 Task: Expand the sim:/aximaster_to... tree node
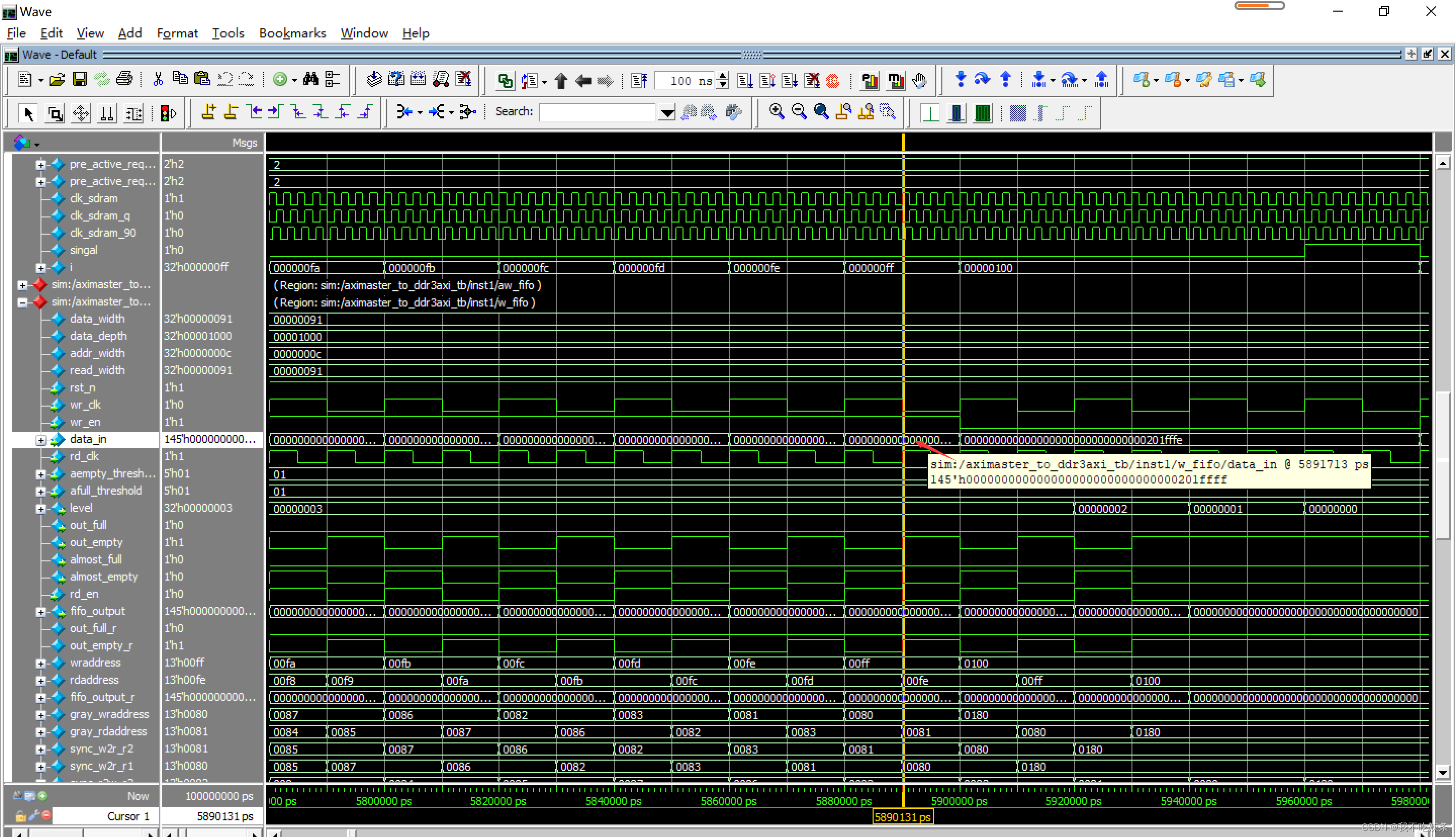tap(22, 284)
